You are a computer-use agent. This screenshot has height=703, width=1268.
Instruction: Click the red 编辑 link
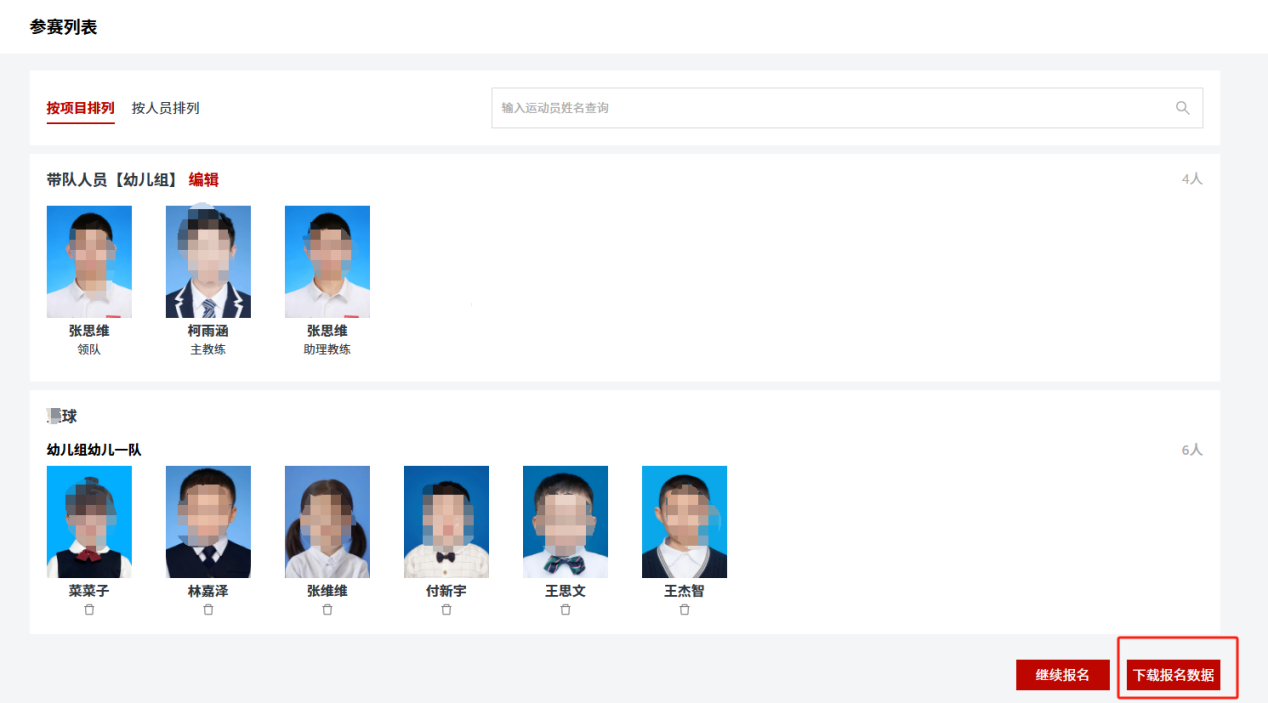click(x=204, y=180)
